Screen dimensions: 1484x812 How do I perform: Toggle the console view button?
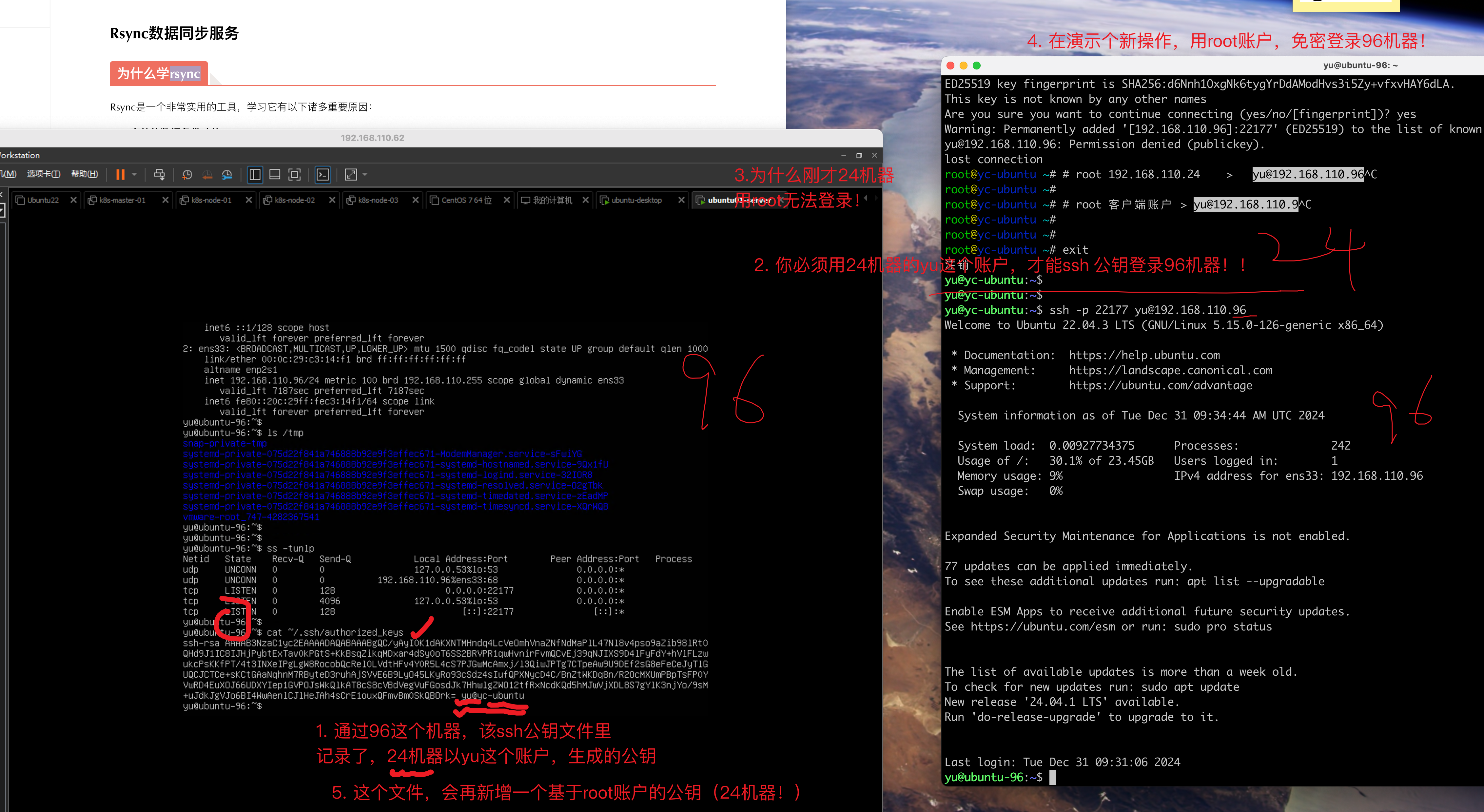pos(322,175)
